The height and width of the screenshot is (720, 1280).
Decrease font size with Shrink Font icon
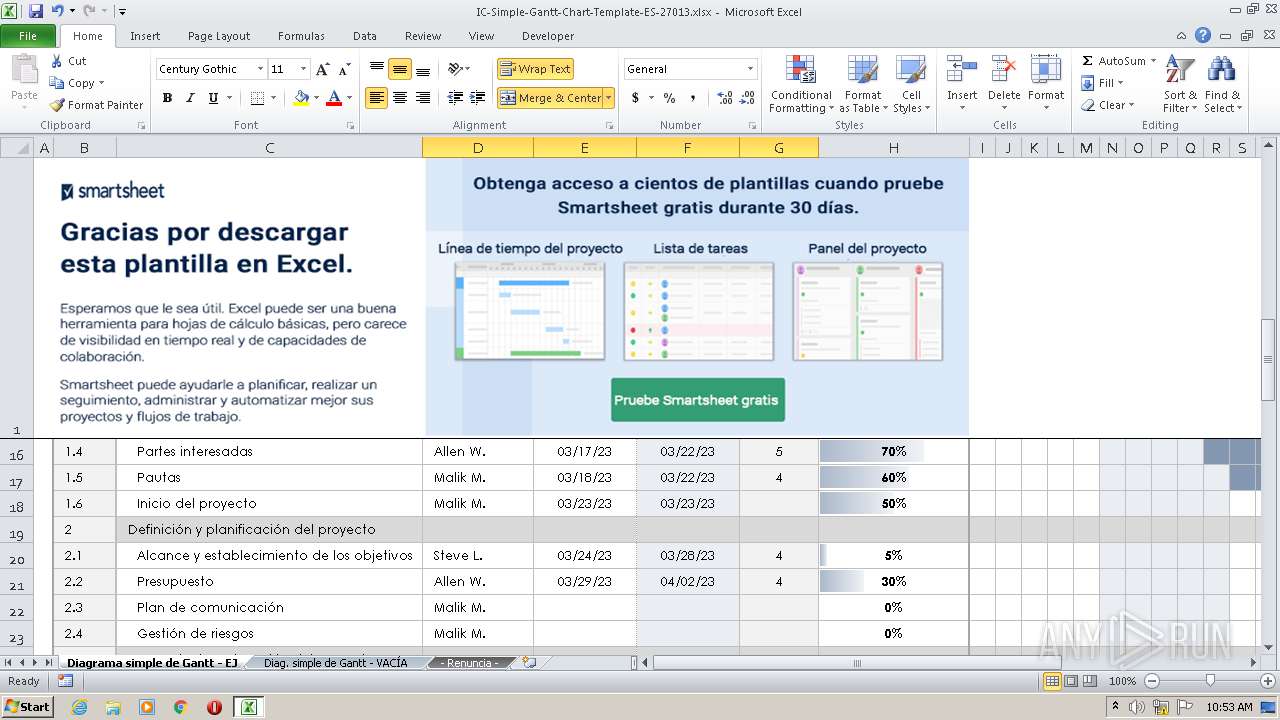click(x=344, y=69)
